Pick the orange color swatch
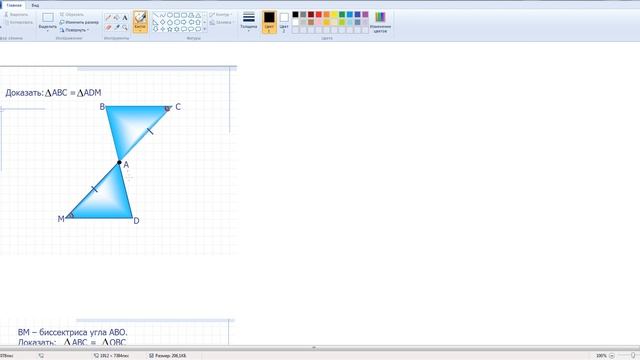Screen dimensions: 640x360 [326, 14]
